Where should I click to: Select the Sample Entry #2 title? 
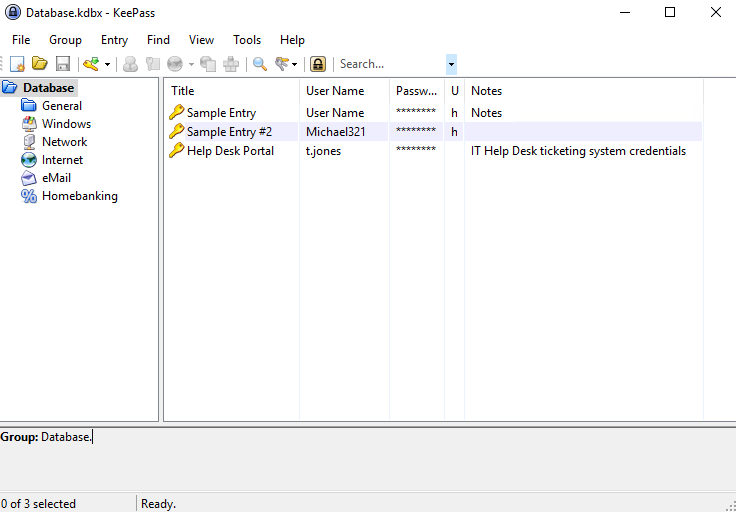pos(229,132)
